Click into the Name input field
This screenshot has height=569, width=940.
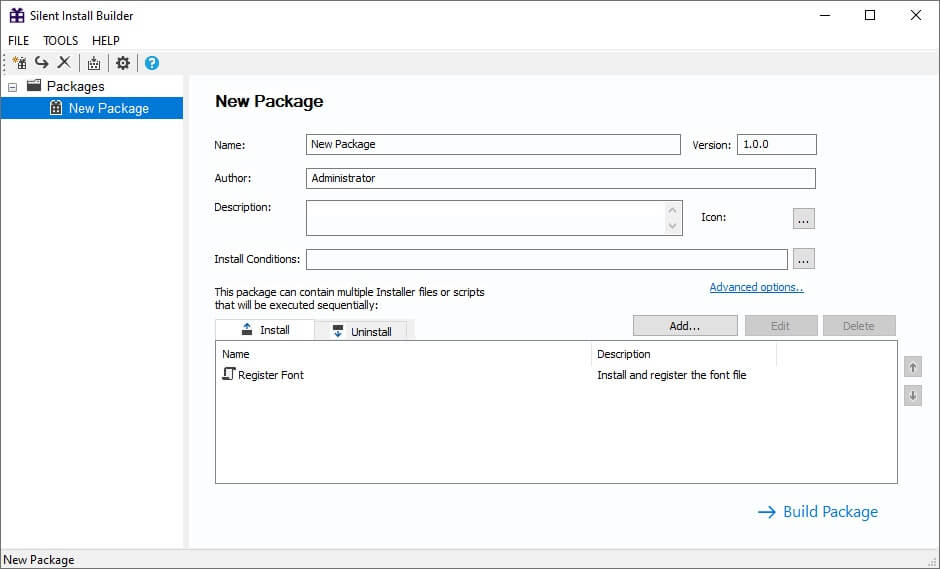[x=493, y=144]
